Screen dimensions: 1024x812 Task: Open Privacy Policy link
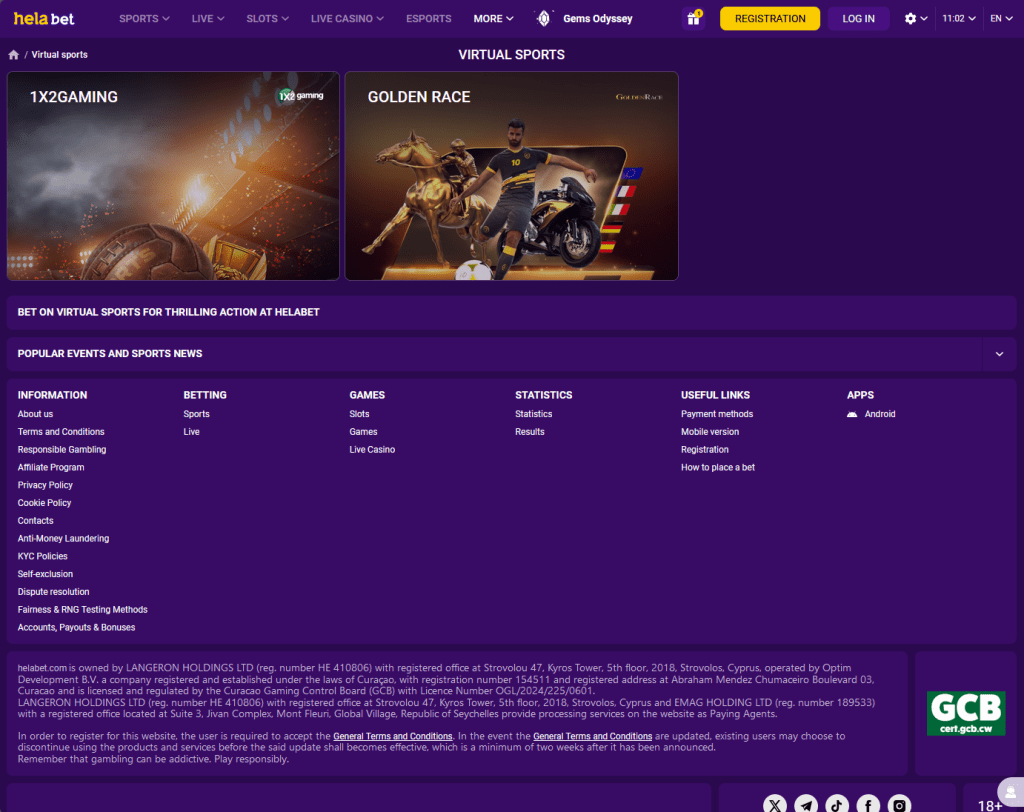tap(45, 485)
